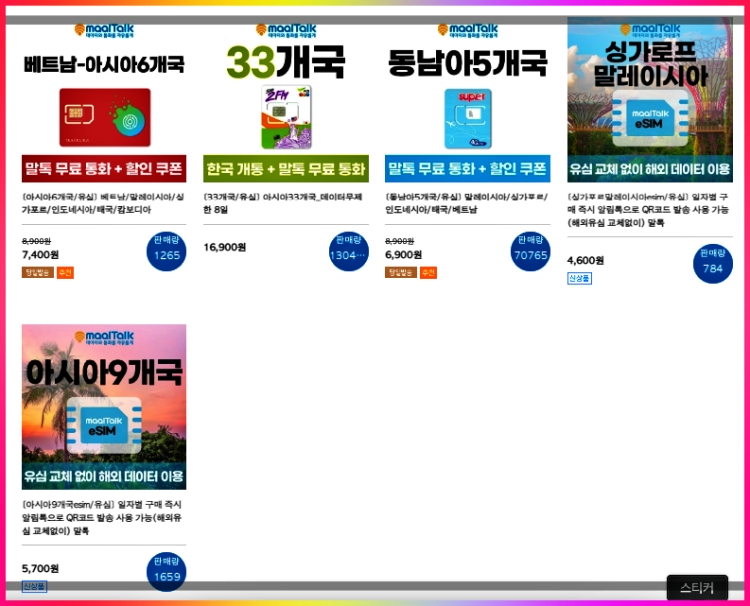Click maalTalk logo above 아시아9개국
Viewport: 750px width, 606px height.
click(x=104, y=338)
